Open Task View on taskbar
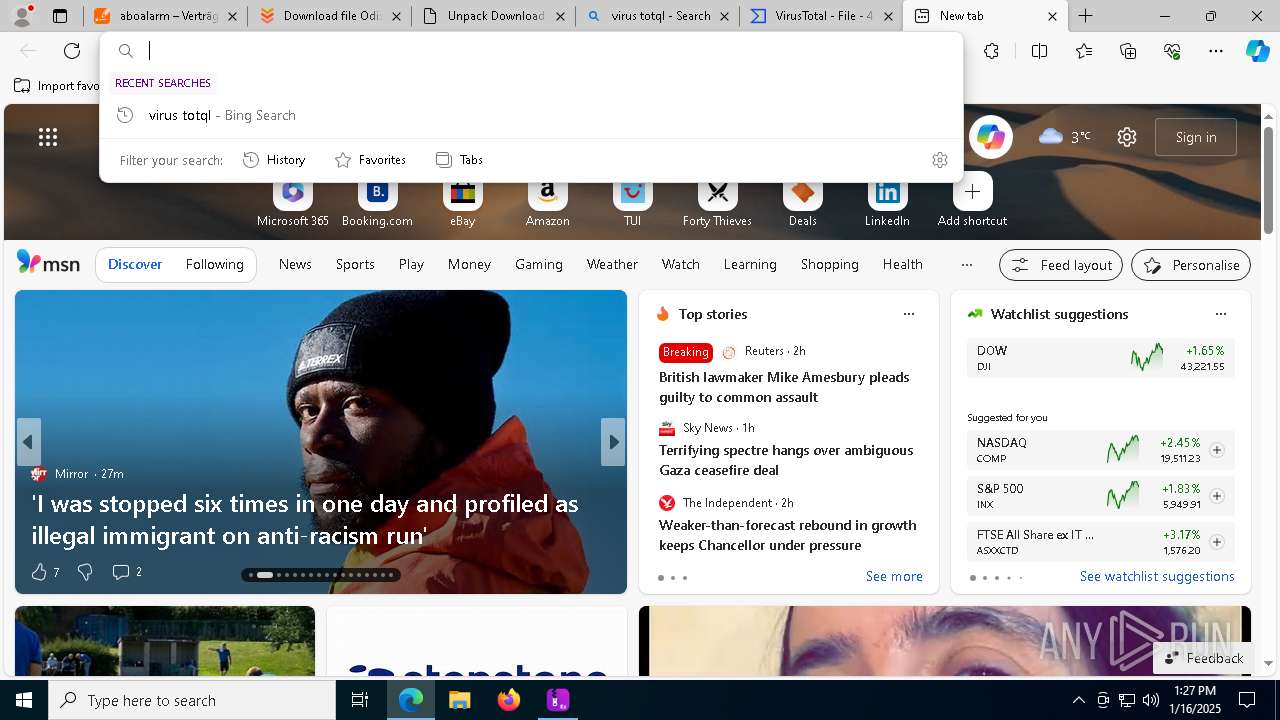 [360, 700]
